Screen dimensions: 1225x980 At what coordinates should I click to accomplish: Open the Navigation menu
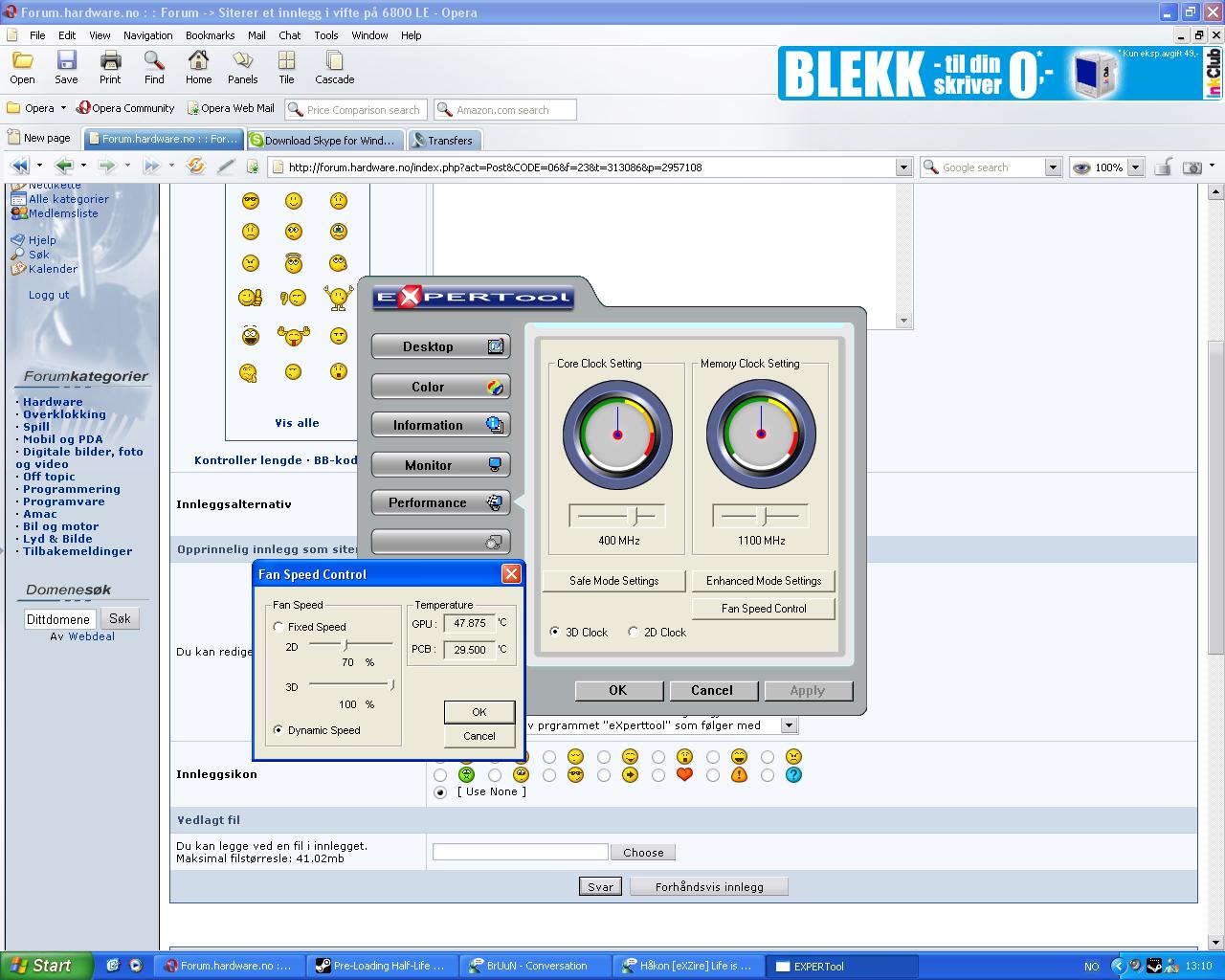click(147, 35)
